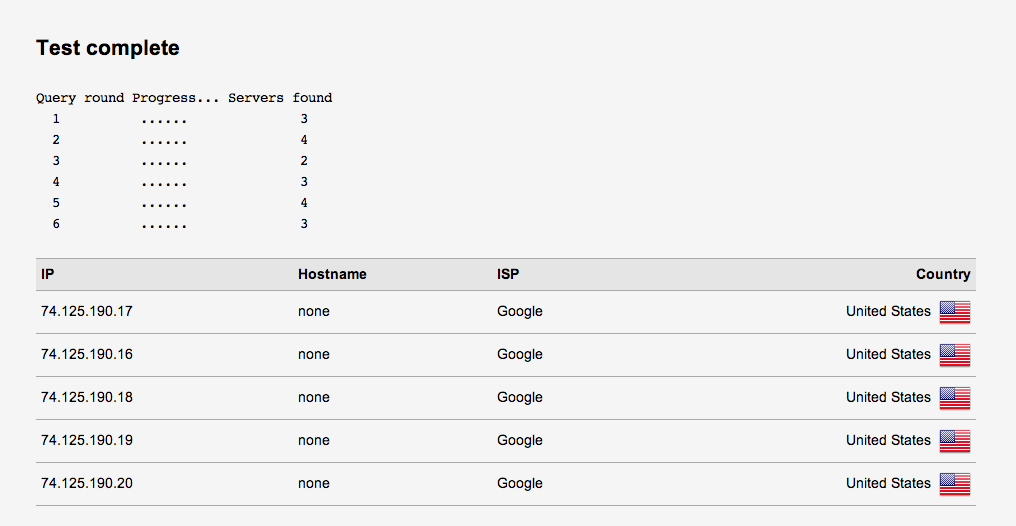Click the Servers found log header

280,98
